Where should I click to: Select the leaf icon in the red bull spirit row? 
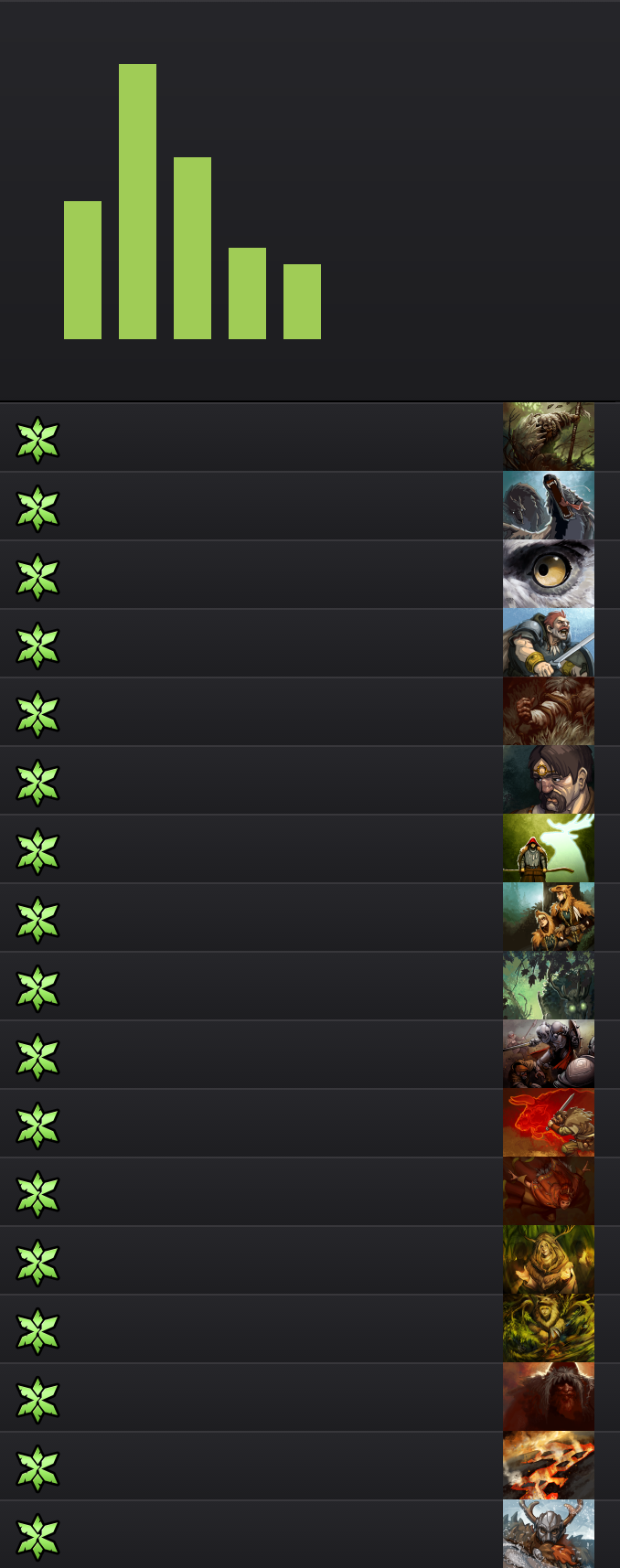(x=37, y=1125)
